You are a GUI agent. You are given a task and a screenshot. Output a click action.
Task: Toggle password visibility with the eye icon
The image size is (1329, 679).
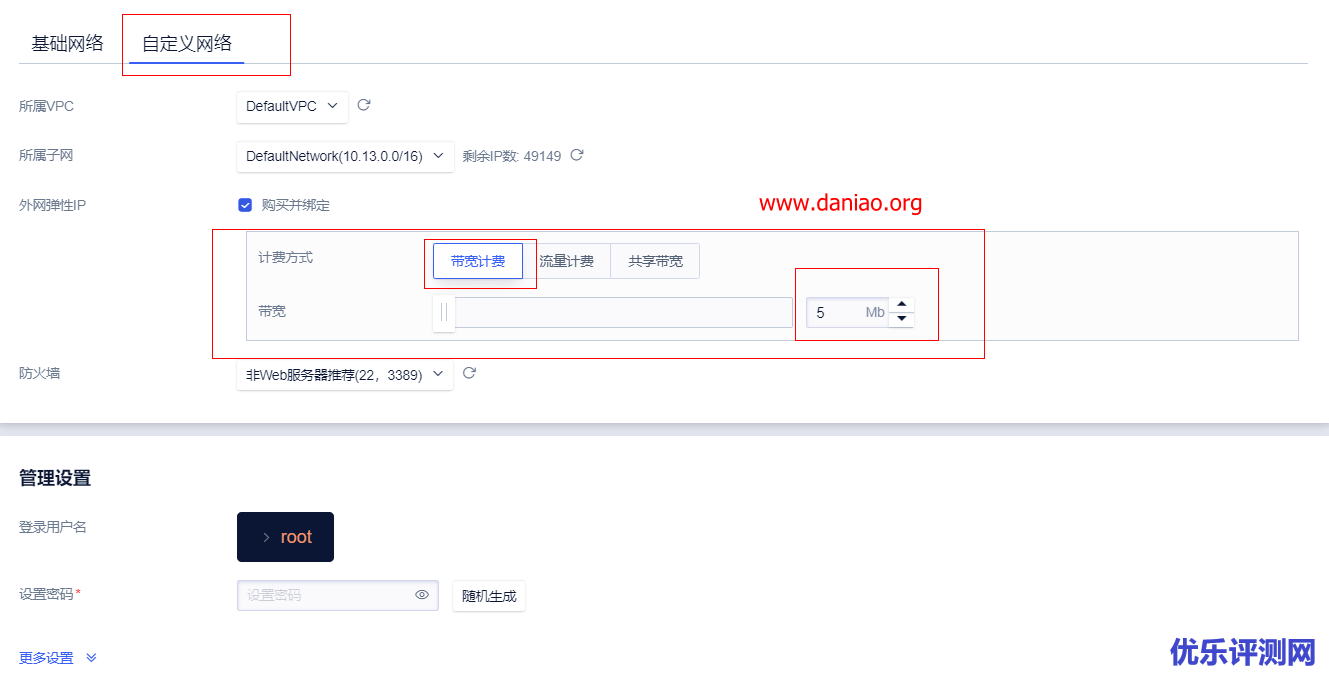pos(421,595)
